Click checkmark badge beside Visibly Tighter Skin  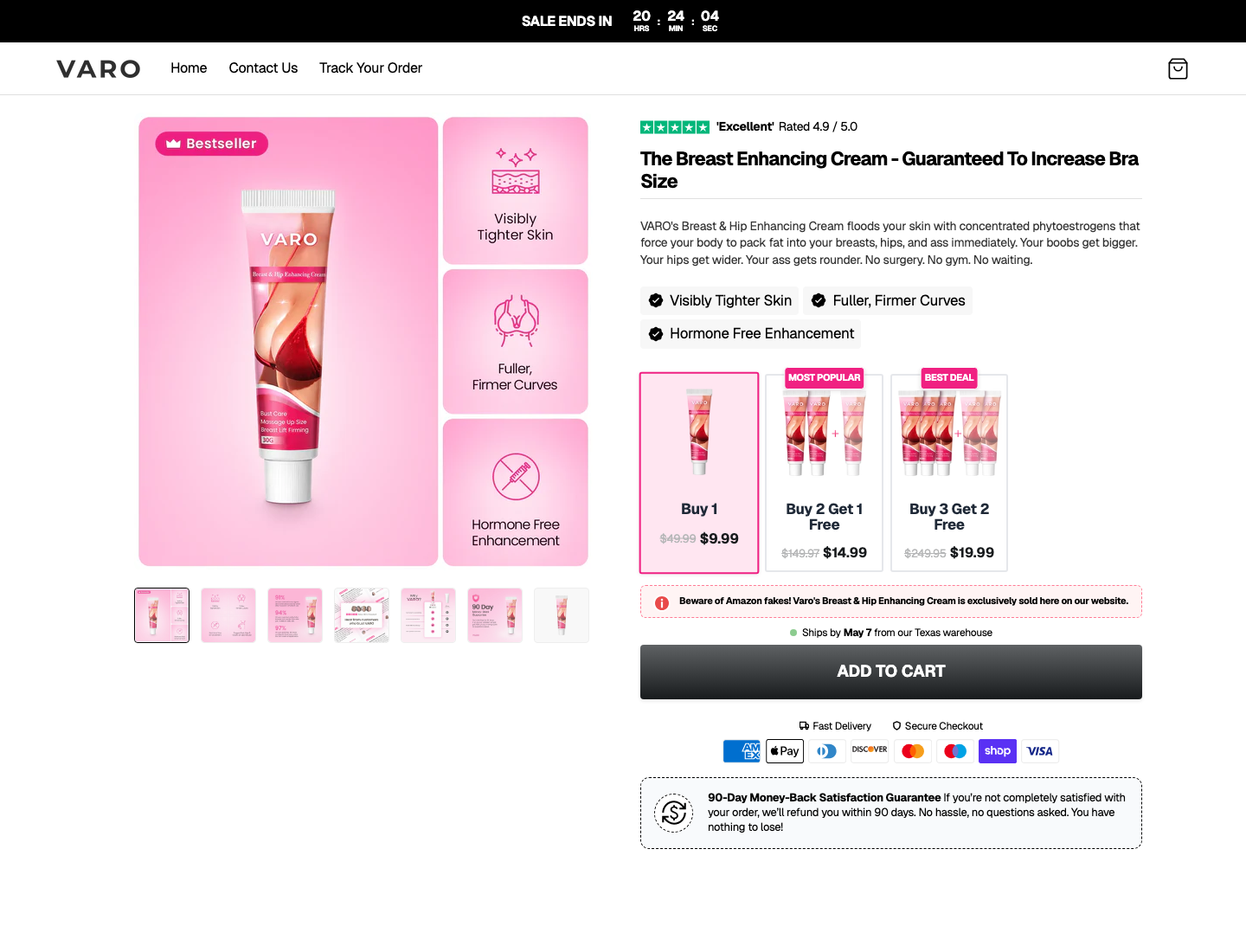656,300
